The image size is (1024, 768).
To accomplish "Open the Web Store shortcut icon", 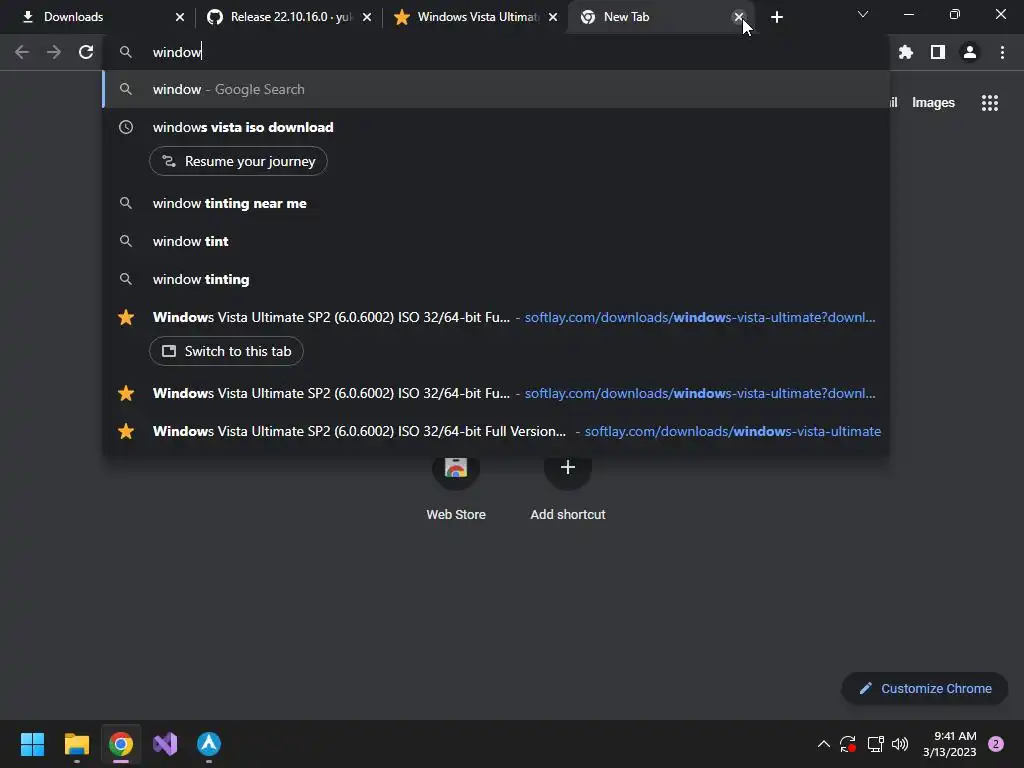I will click(456, 467).
